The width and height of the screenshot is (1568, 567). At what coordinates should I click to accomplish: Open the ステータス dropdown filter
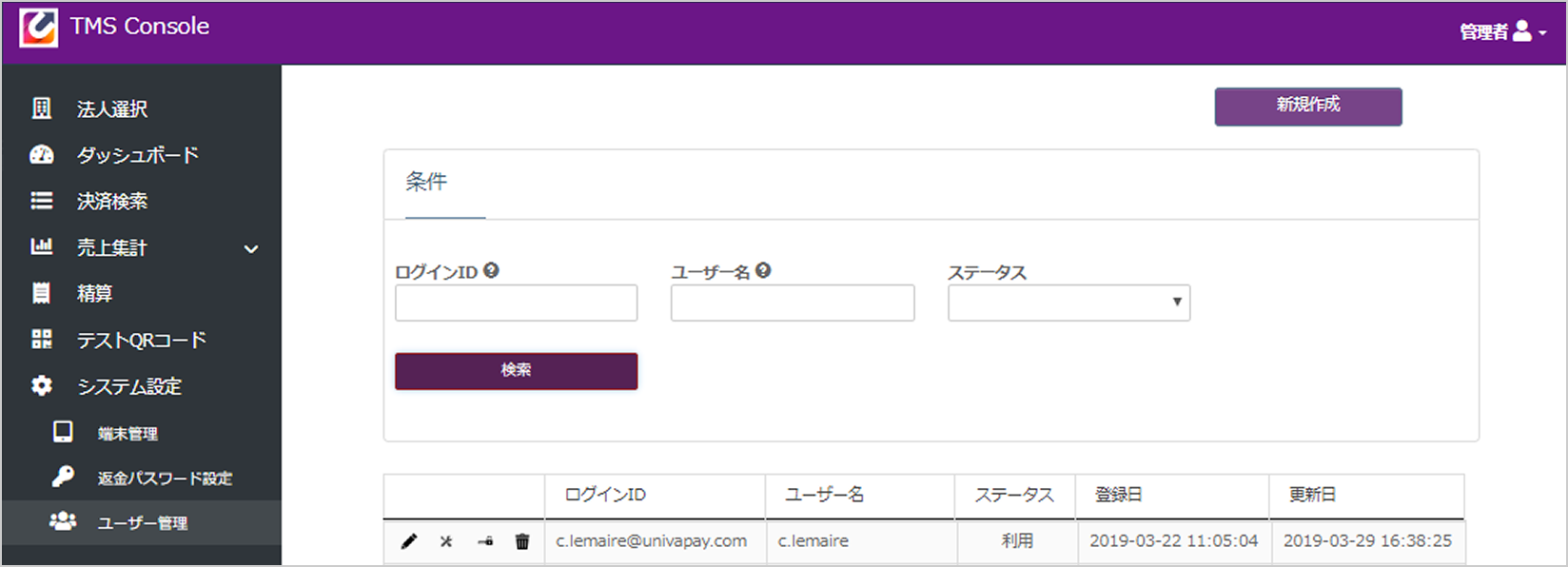click(x=1068, y=303)
